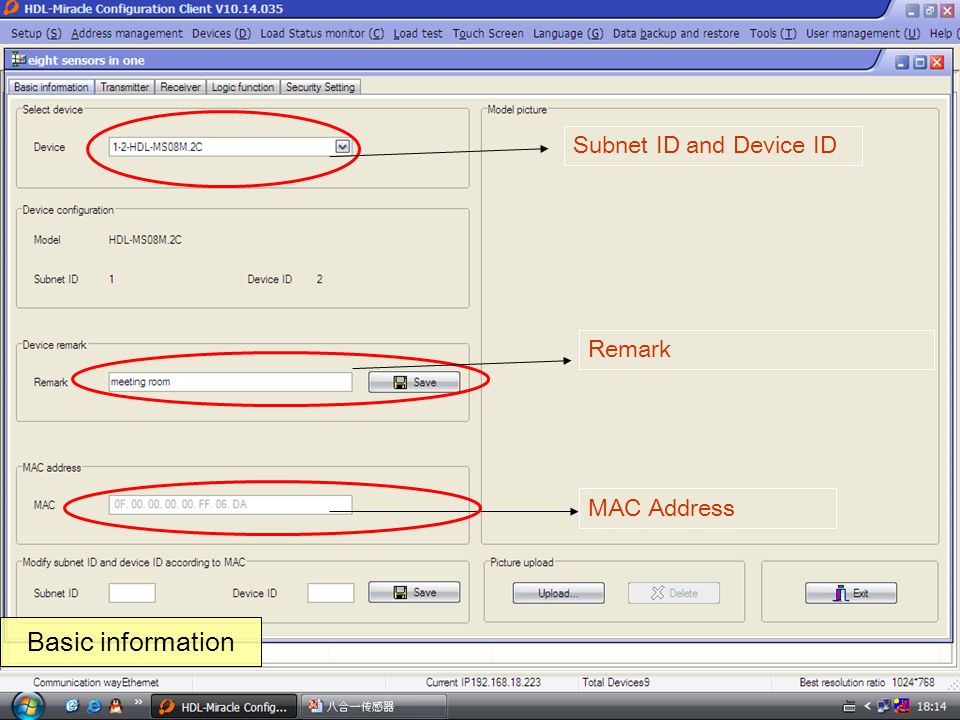
Task: Show hidden tray icons arrow
Action: coord(867,707)
